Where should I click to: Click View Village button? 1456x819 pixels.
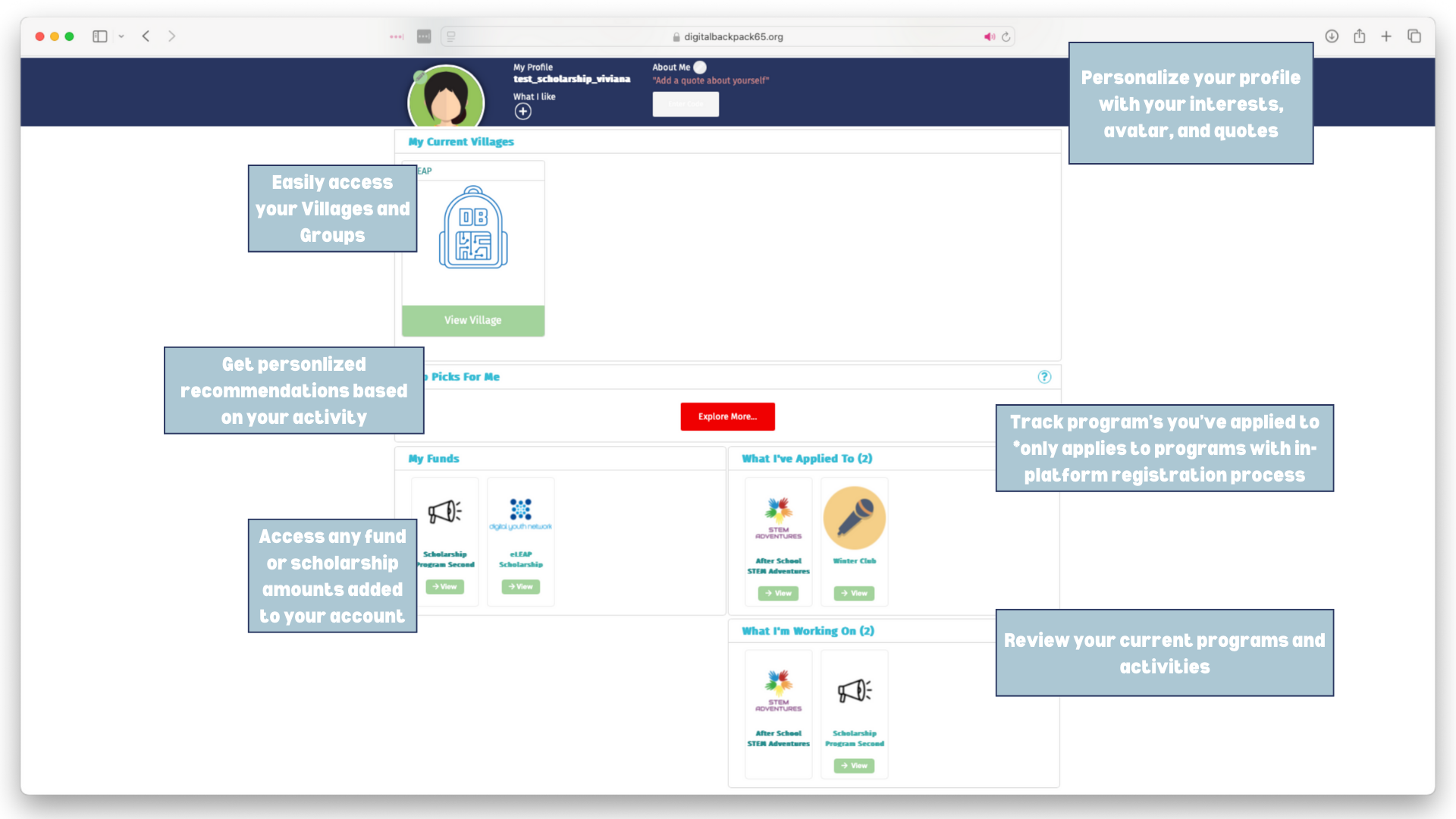point(473,320)
